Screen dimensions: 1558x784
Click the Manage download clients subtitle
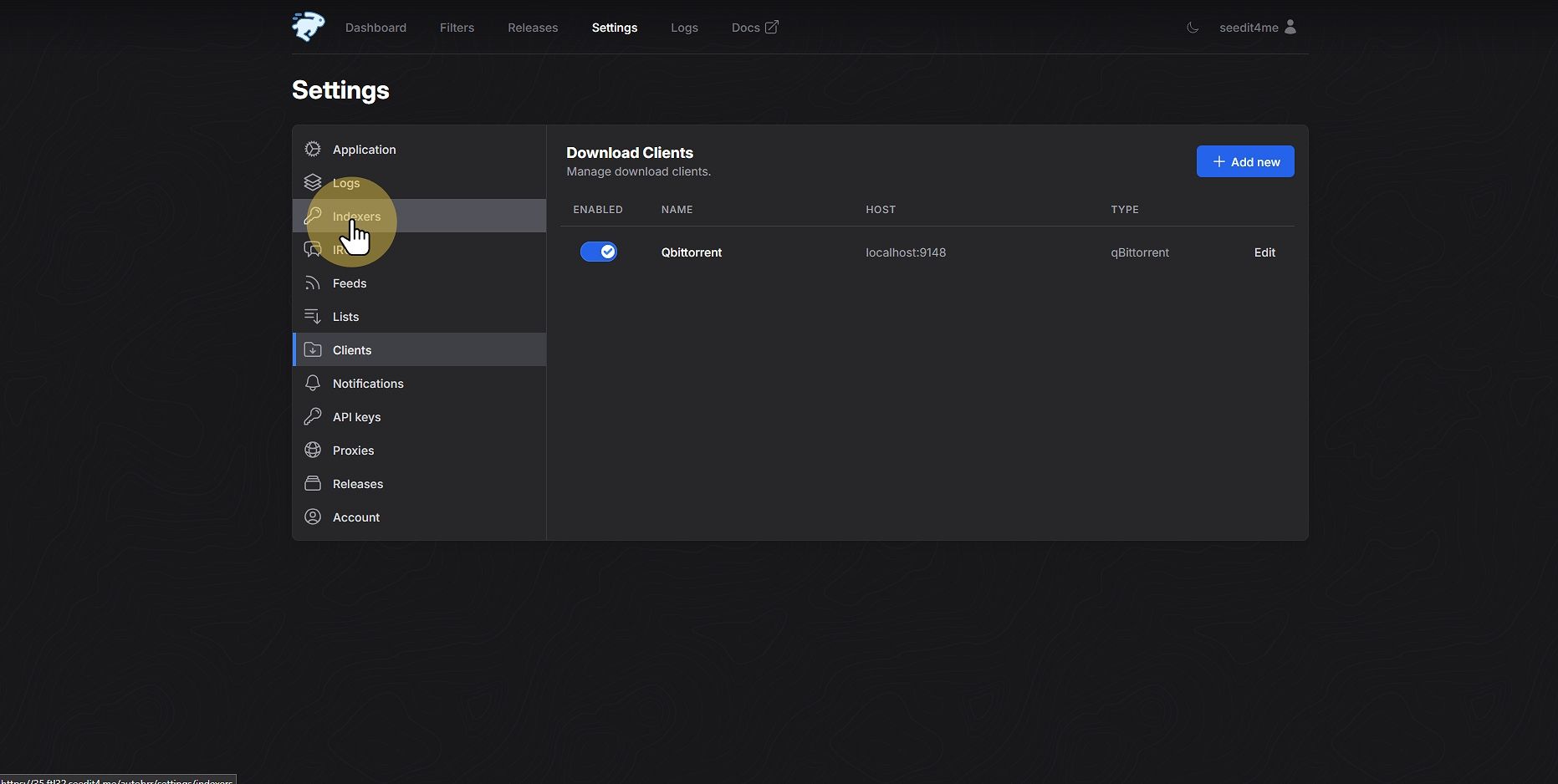pos(638,171)
